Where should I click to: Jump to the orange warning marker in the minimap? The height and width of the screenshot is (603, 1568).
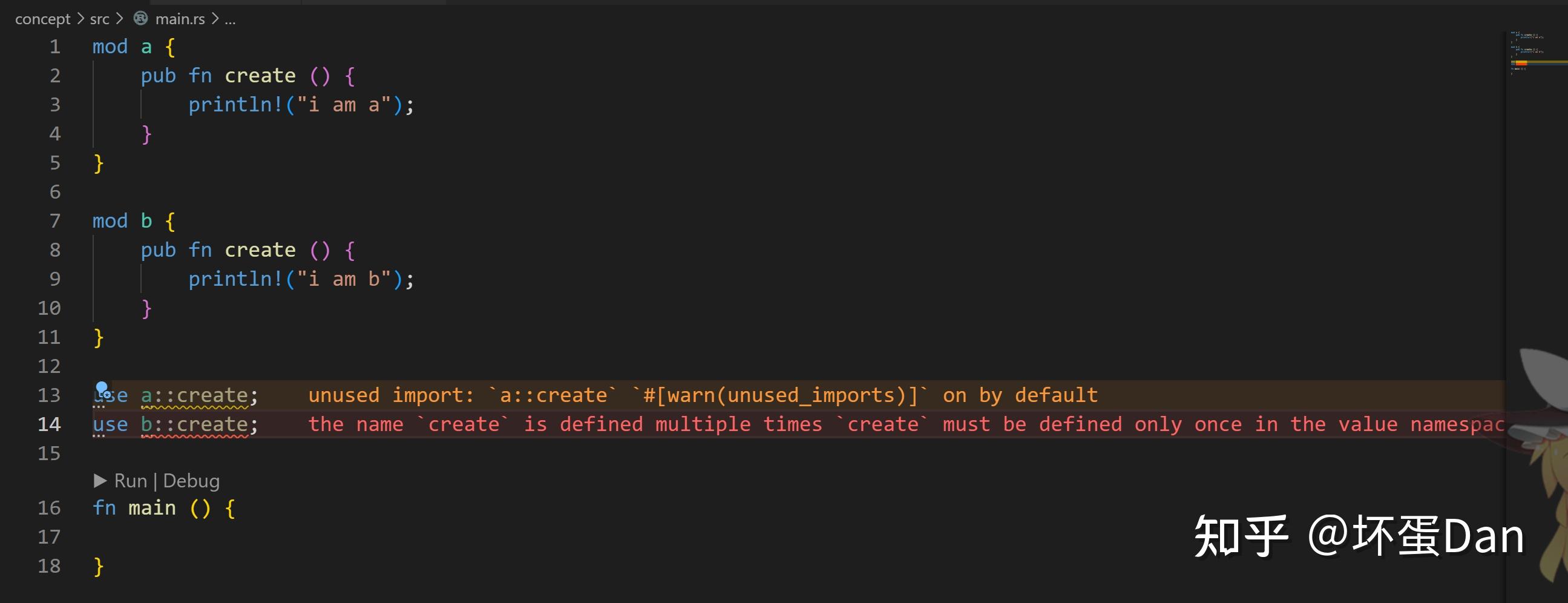tap(1522, 63)
